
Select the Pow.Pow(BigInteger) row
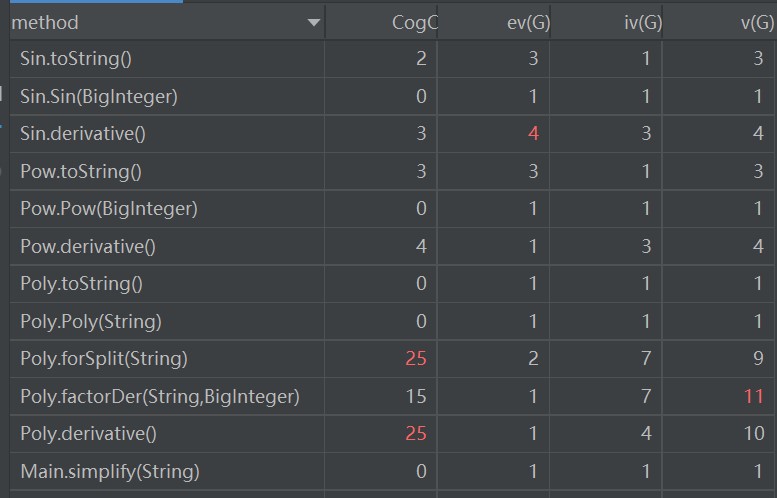point(109,209)
